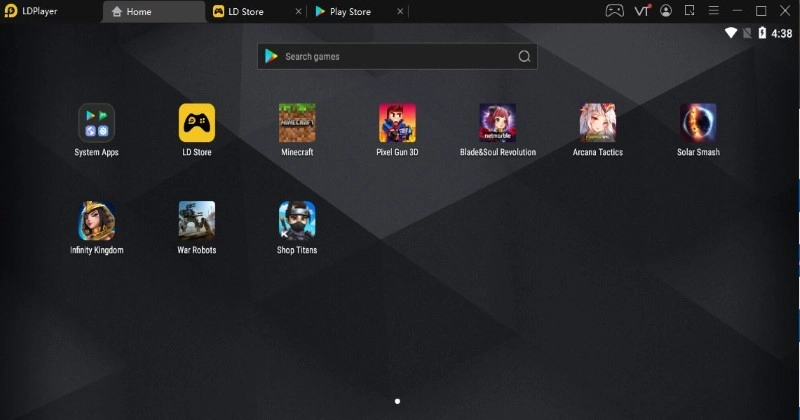Open the Pixel Gun 3D game
This screenshot has height=420, width=800.
pos(397,123)
